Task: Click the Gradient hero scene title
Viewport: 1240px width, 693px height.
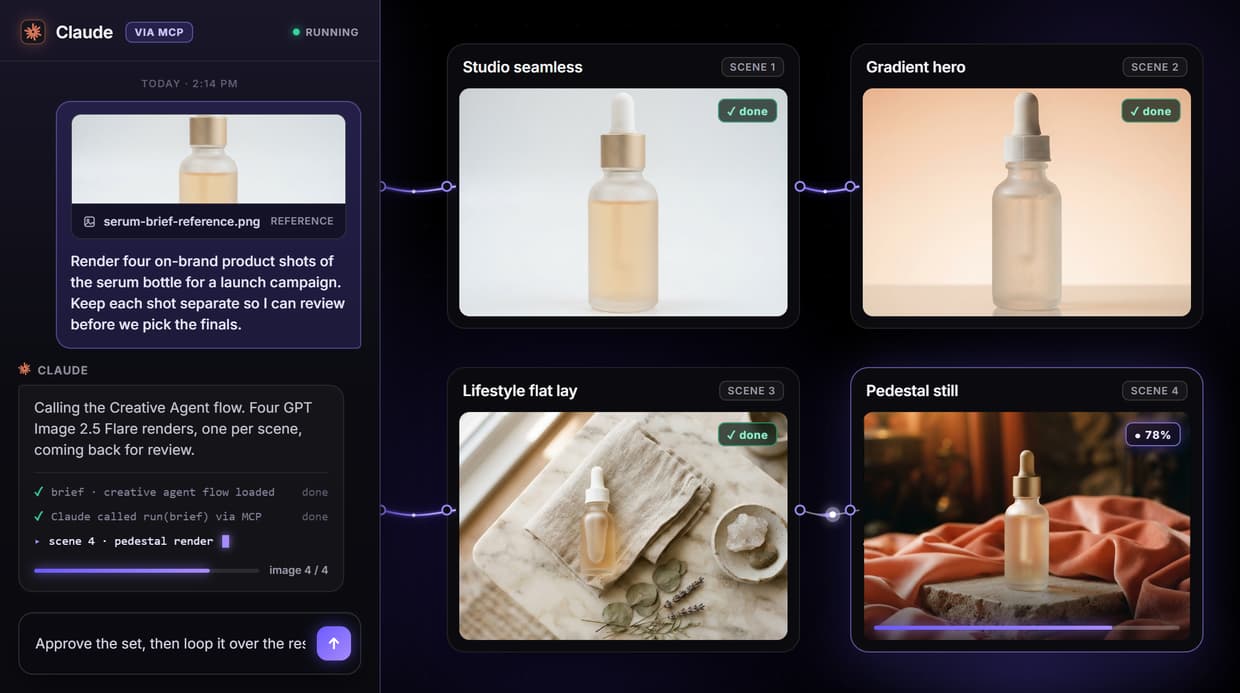Action: 916,67
